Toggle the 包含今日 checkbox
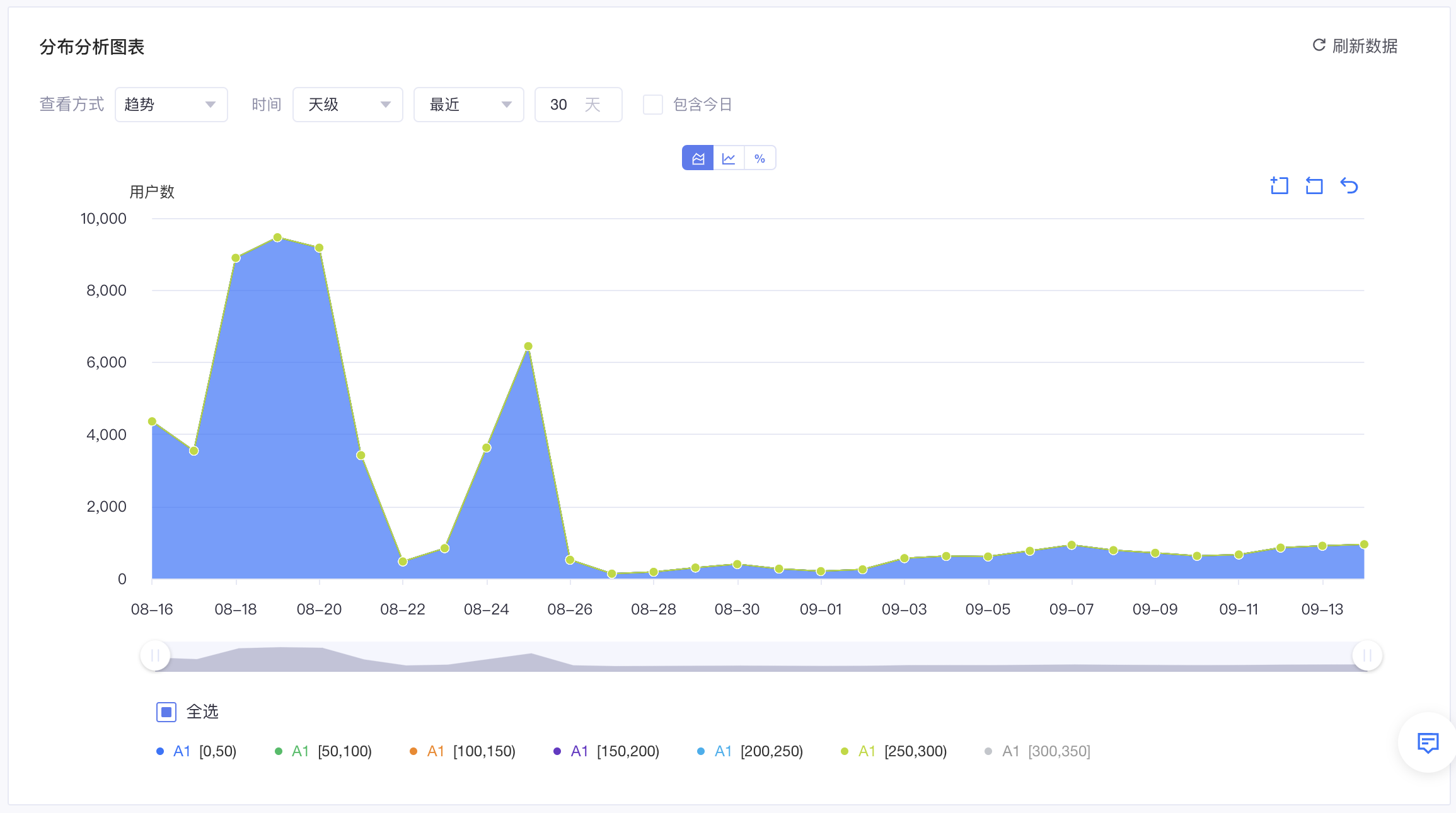This screenshot has width=1456, height=813. [653, 105]
